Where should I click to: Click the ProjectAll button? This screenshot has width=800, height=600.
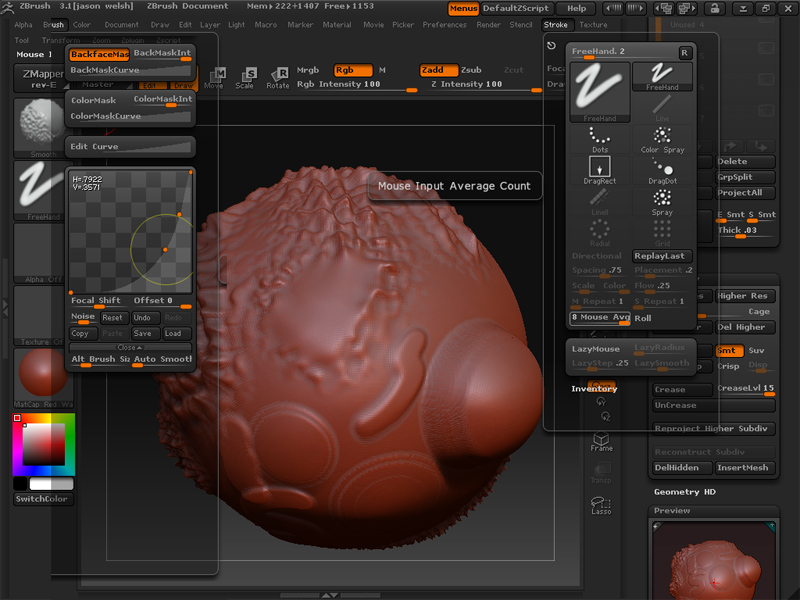point(745,193)
